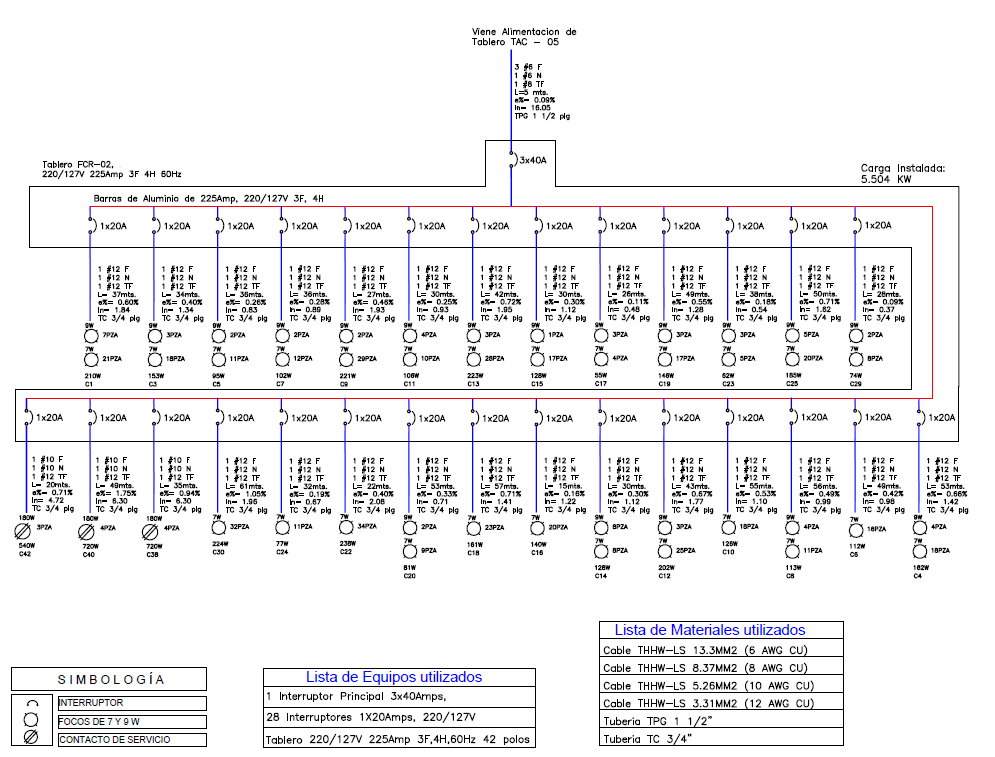Select the lamp circle symbol in Simbología legend
995x757 pixels.
coord(32,720)
